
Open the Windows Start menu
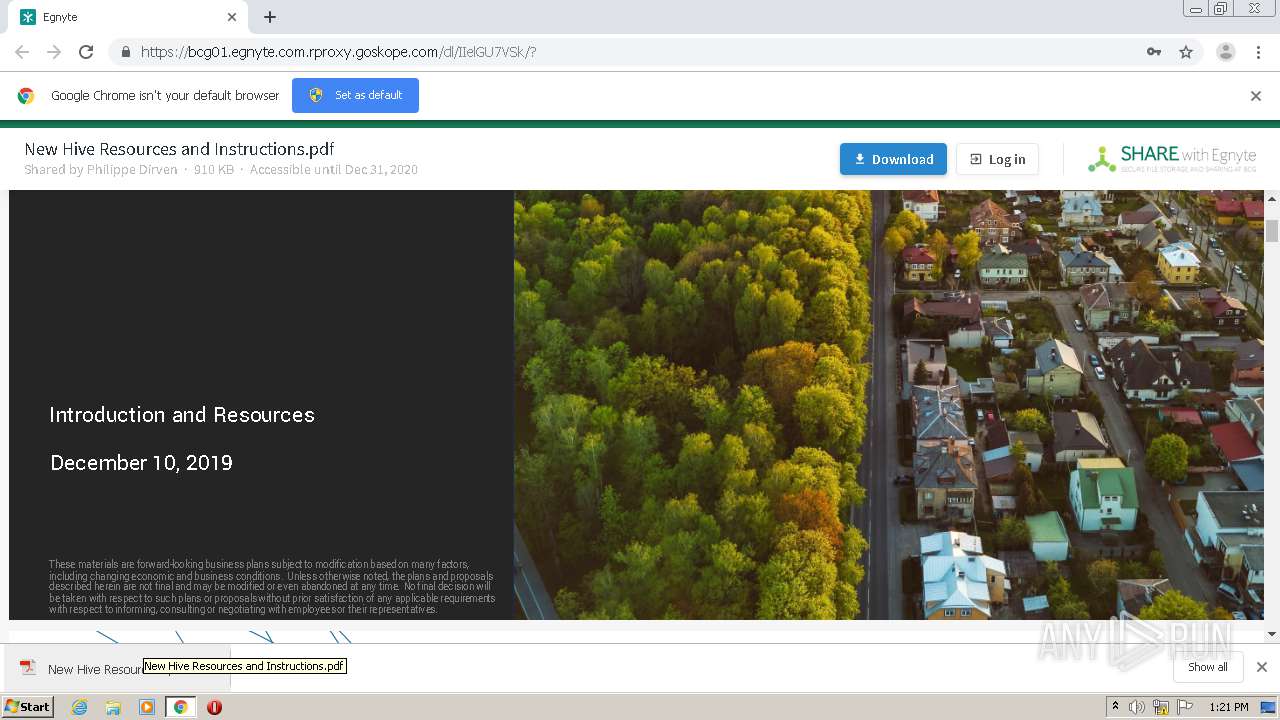click(28, 707)
